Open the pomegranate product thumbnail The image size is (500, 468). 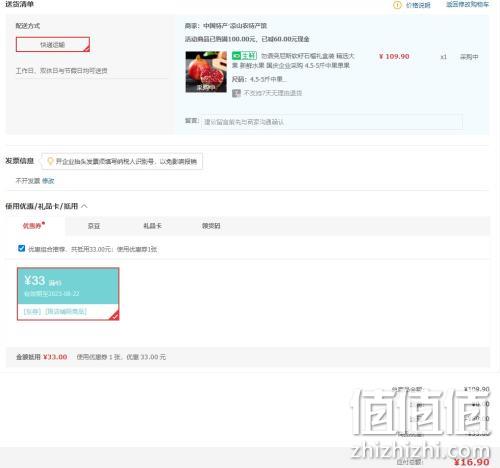pos(206,72)
